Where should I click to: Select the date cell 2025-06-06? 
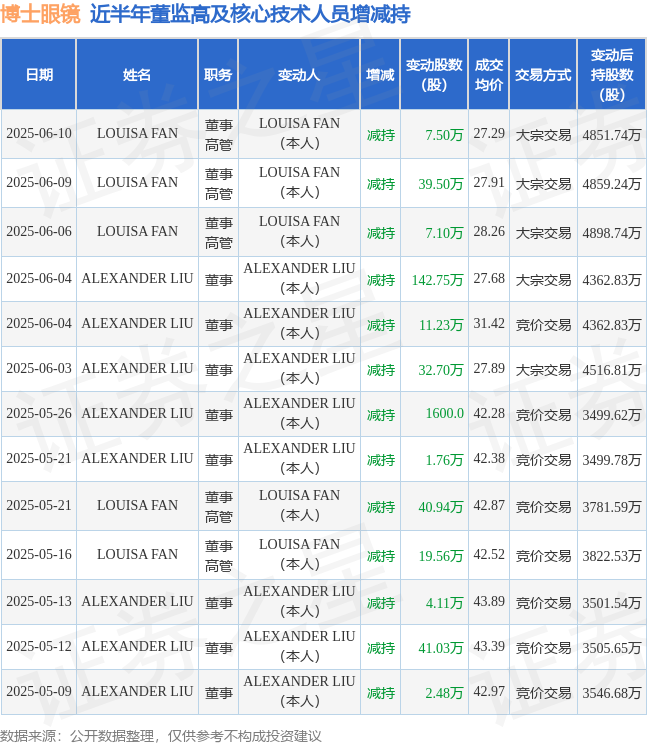click(x=39, y=231)
